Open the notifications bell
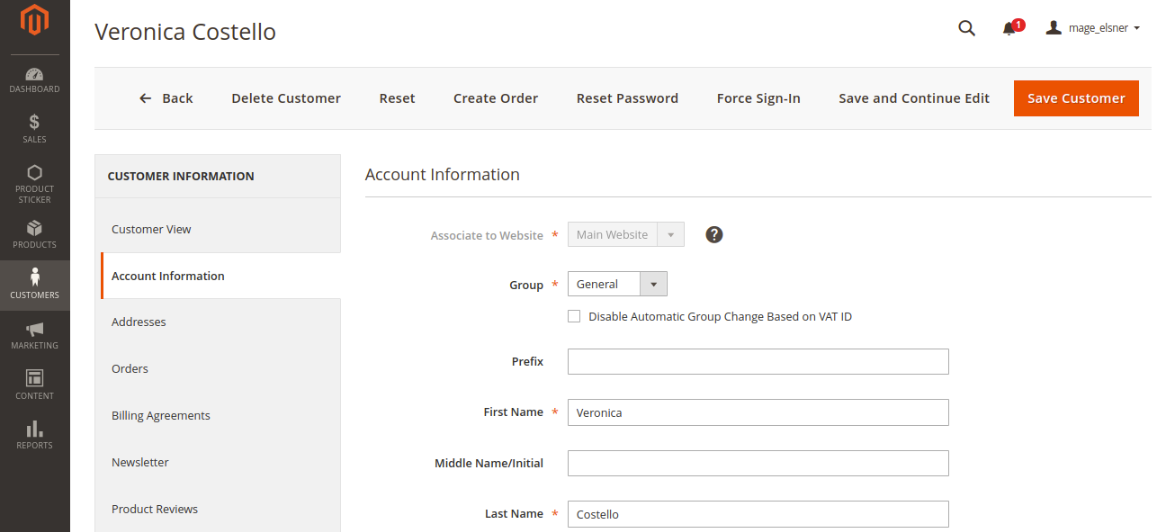This screenshot has height=532, width=1172. 1010,29
